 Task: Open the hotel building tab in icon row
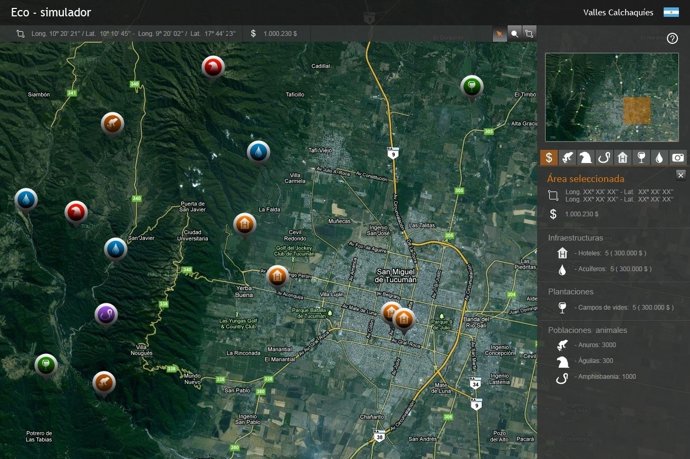[622, 157]
